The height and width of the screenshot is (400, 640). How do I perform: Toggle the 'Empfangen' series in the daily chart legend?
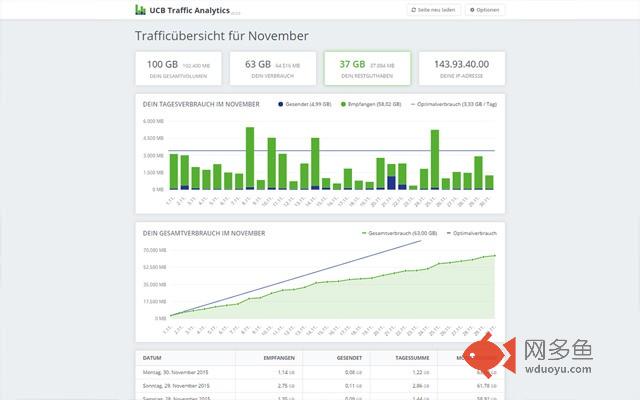coord(371,104)
